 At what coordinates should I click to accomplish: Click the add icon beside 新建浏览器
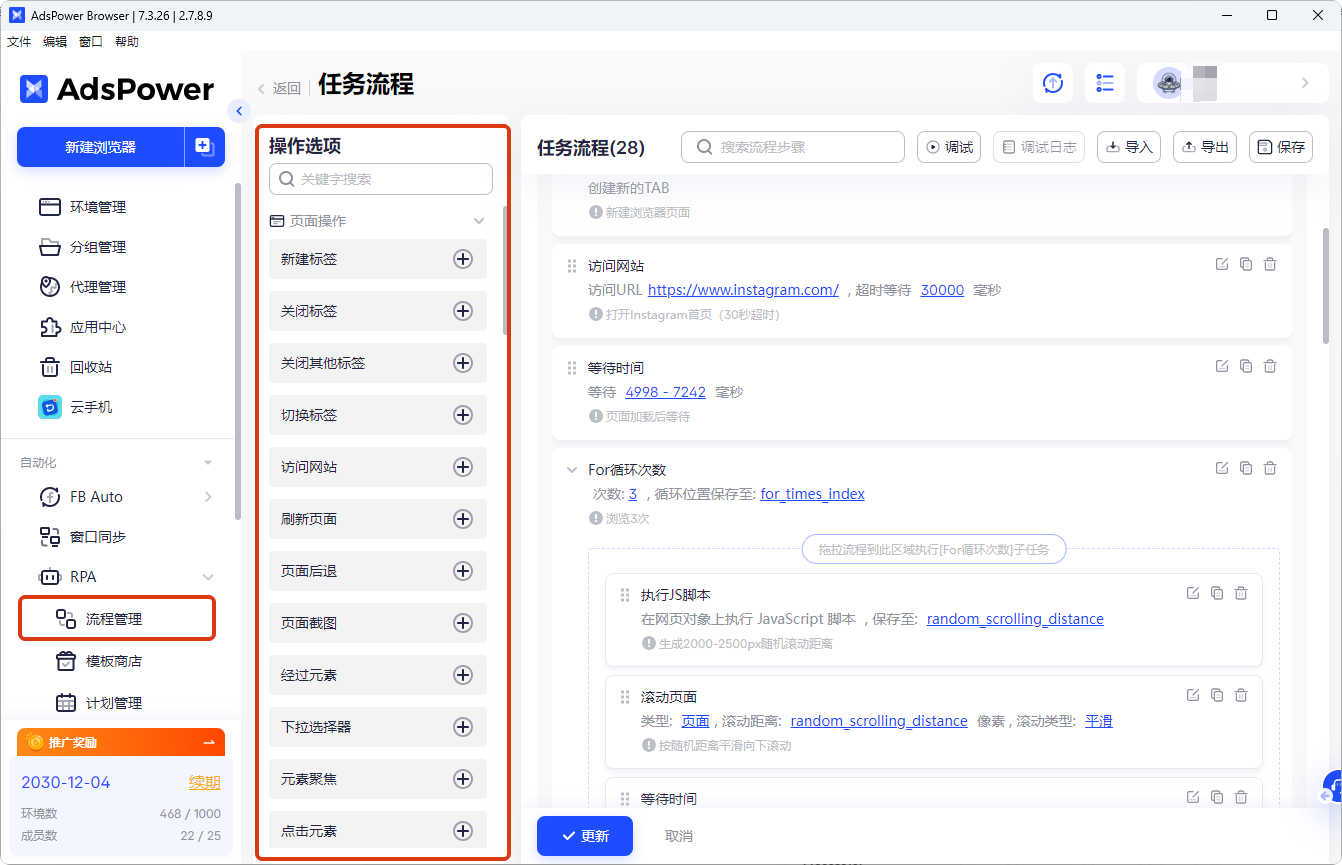[205, 147]
